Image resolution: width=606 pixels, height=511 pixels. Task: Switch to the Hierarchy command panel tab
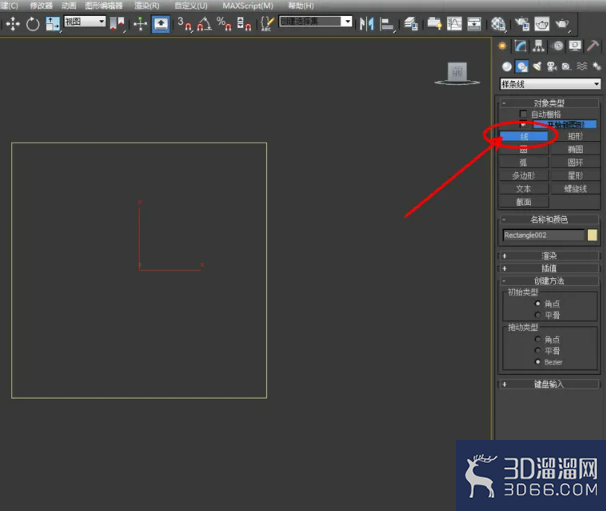[x=538, y=46]
